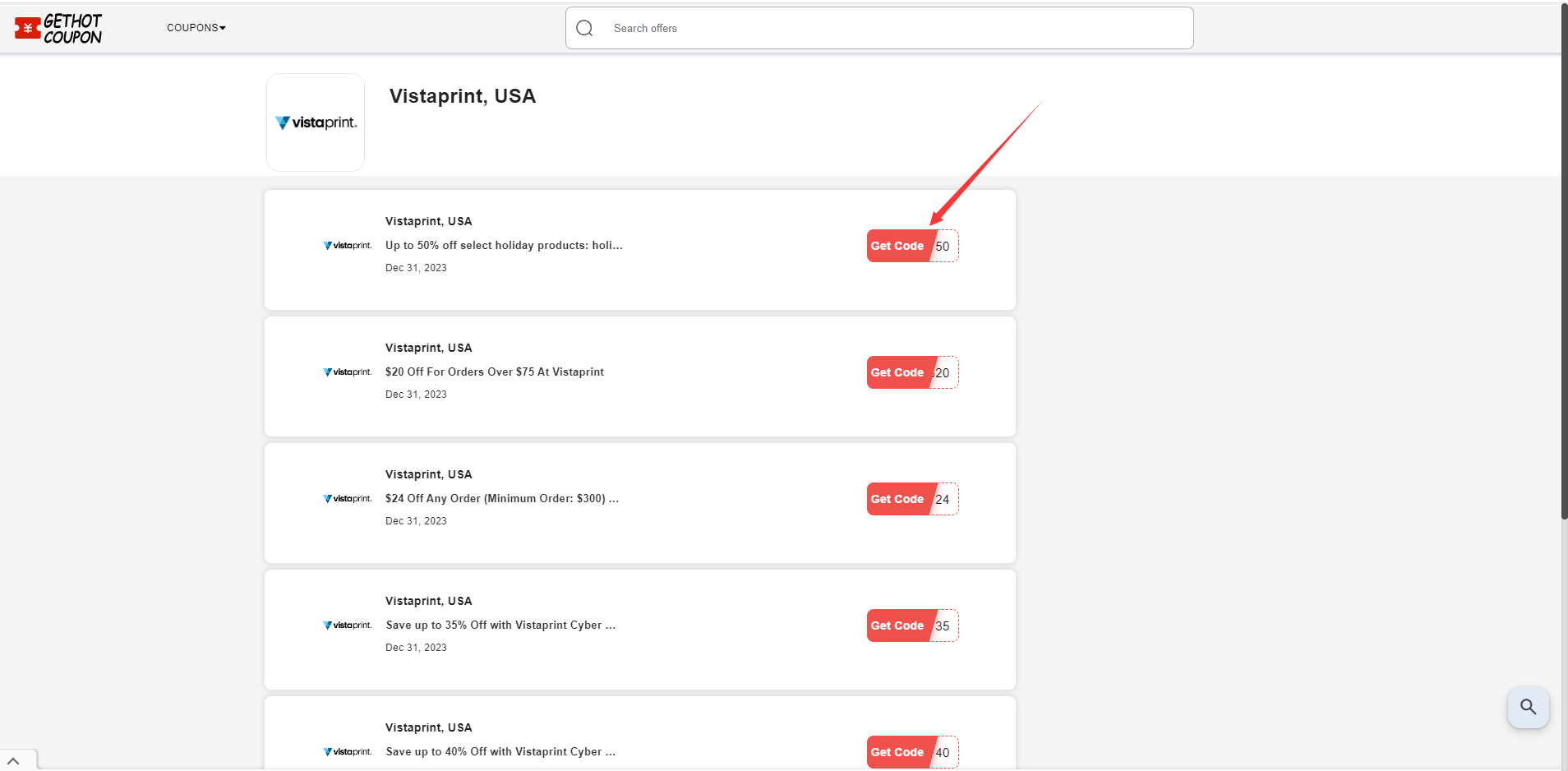Click 'Dec 31, 2023' date in 50% off card
Image resolution: width=1568 pixels, height=771 pixels.
pyautogui.click(x=416, y=268)
